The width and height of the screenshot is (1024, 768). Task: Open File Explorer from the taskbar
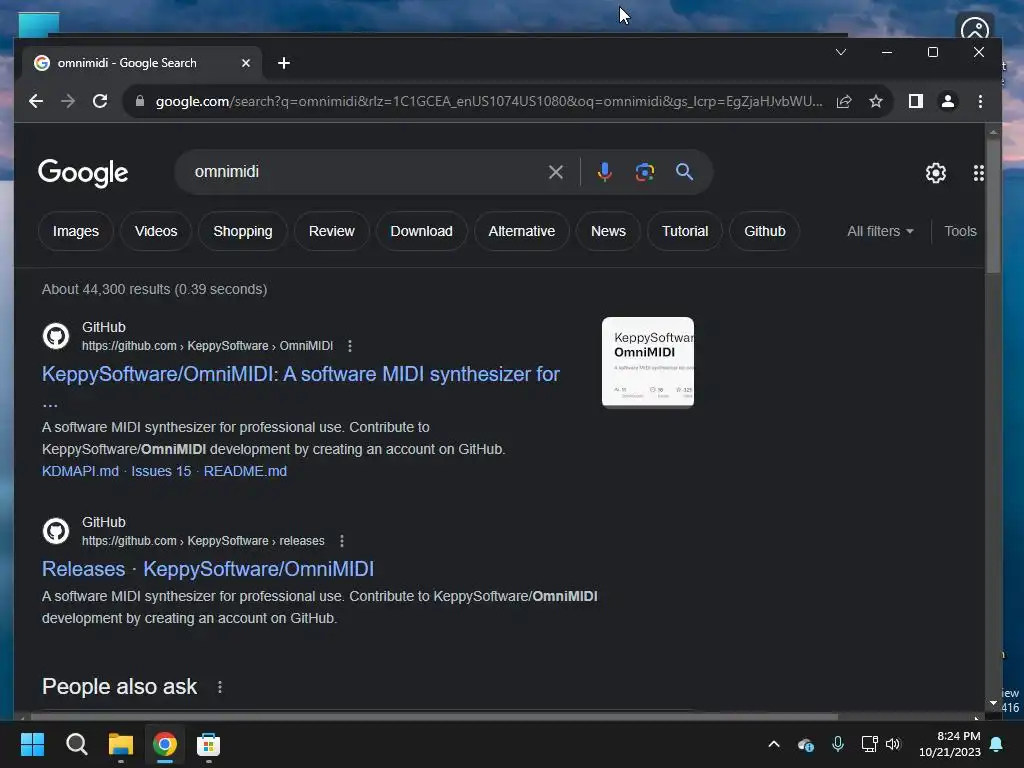pos(121,744)
